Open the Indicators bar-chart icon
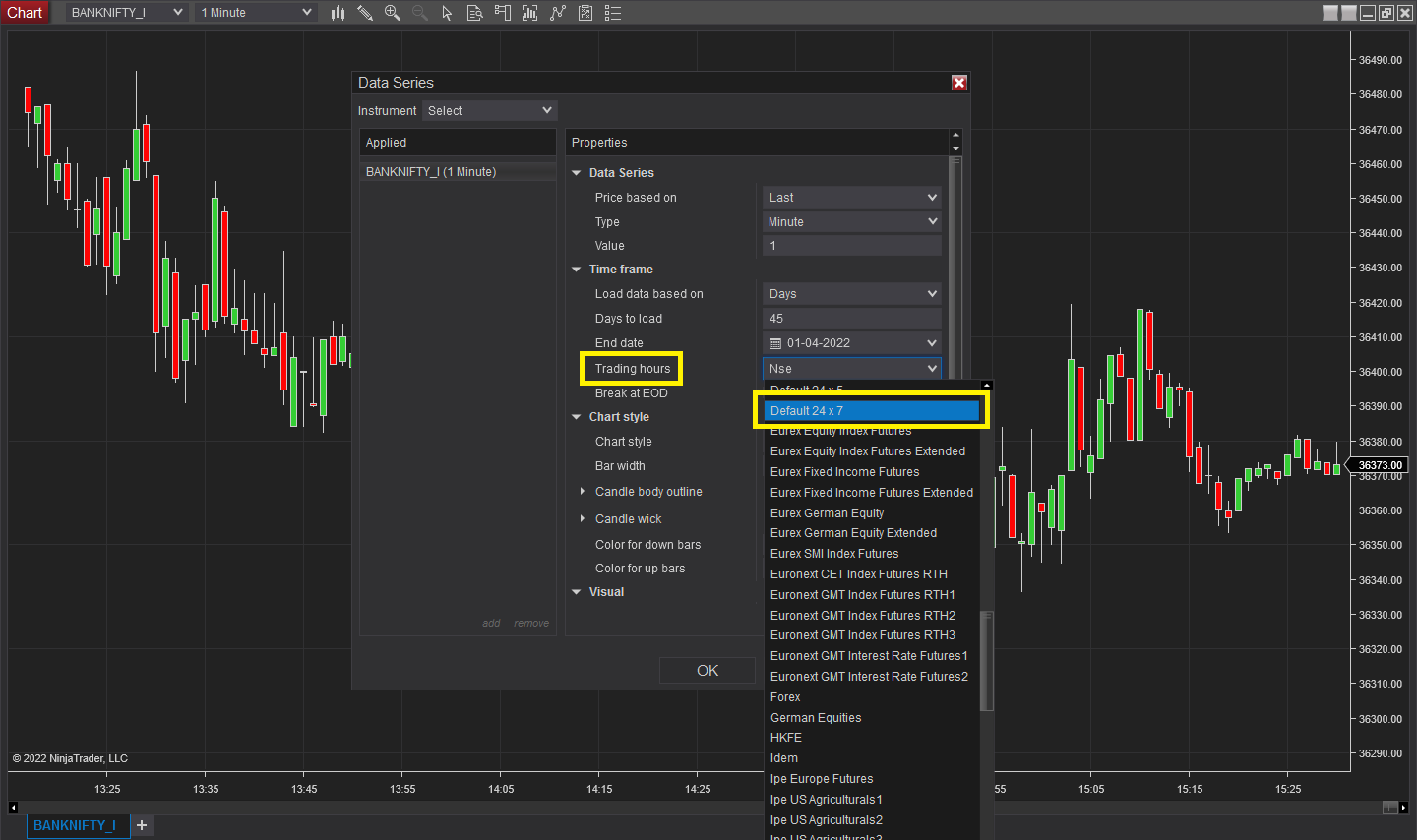1417x840 pixels. click(529, 13)
